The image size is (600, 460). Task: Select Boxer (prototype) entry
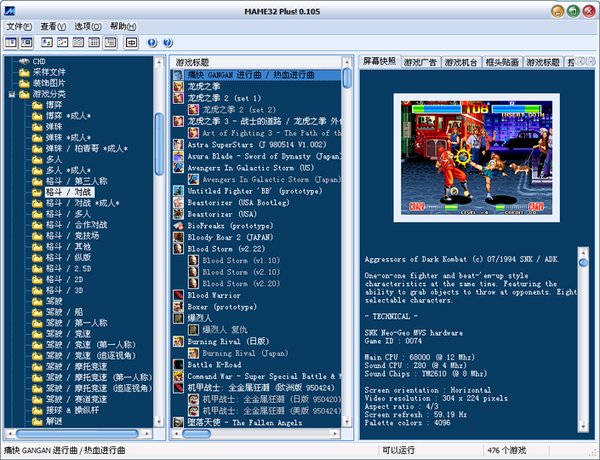pyautogui.click(x=222, y=307)
